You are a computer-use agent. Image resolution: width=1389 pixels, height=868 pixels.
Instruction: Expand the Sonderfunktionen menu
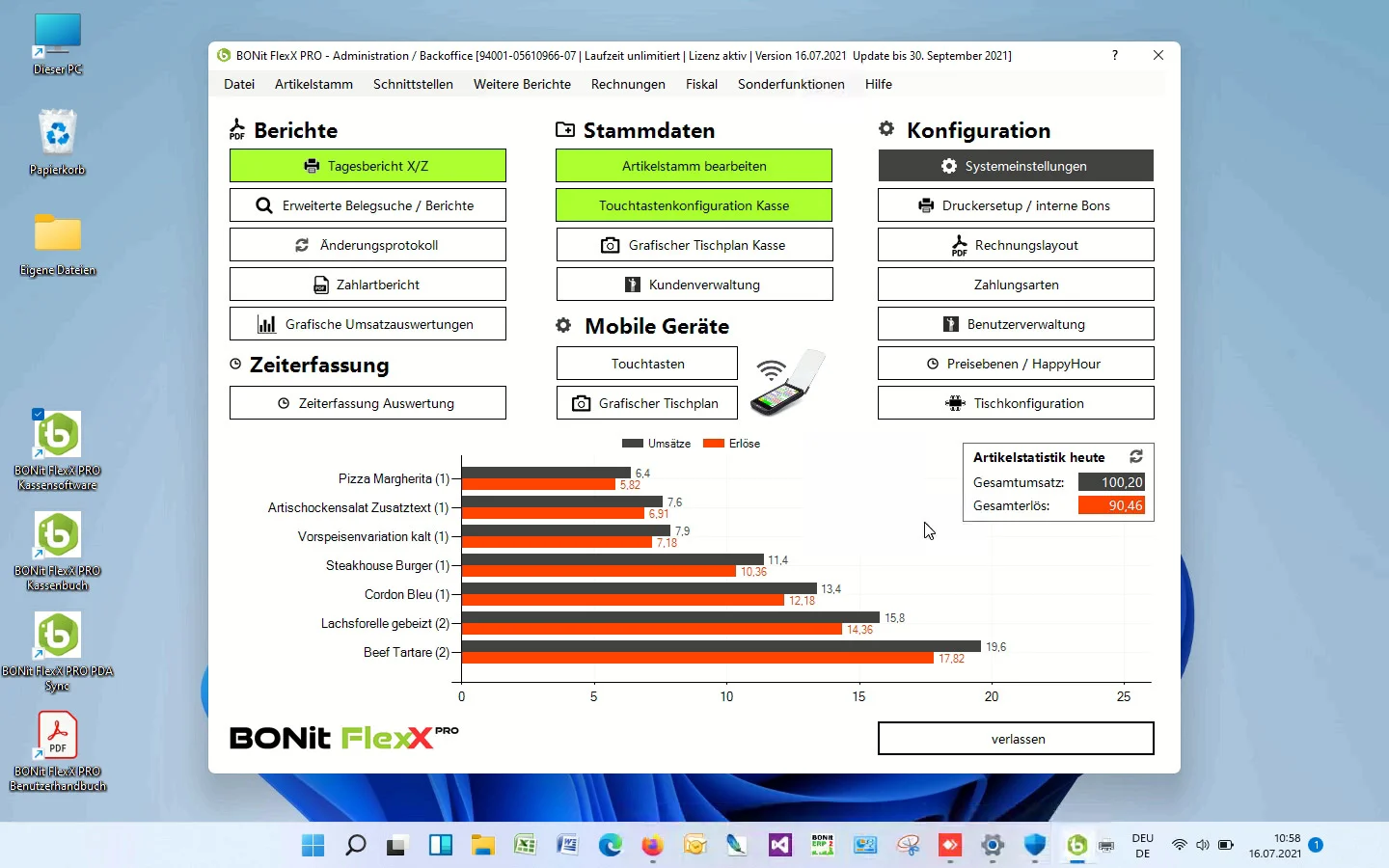click(791, 85)
